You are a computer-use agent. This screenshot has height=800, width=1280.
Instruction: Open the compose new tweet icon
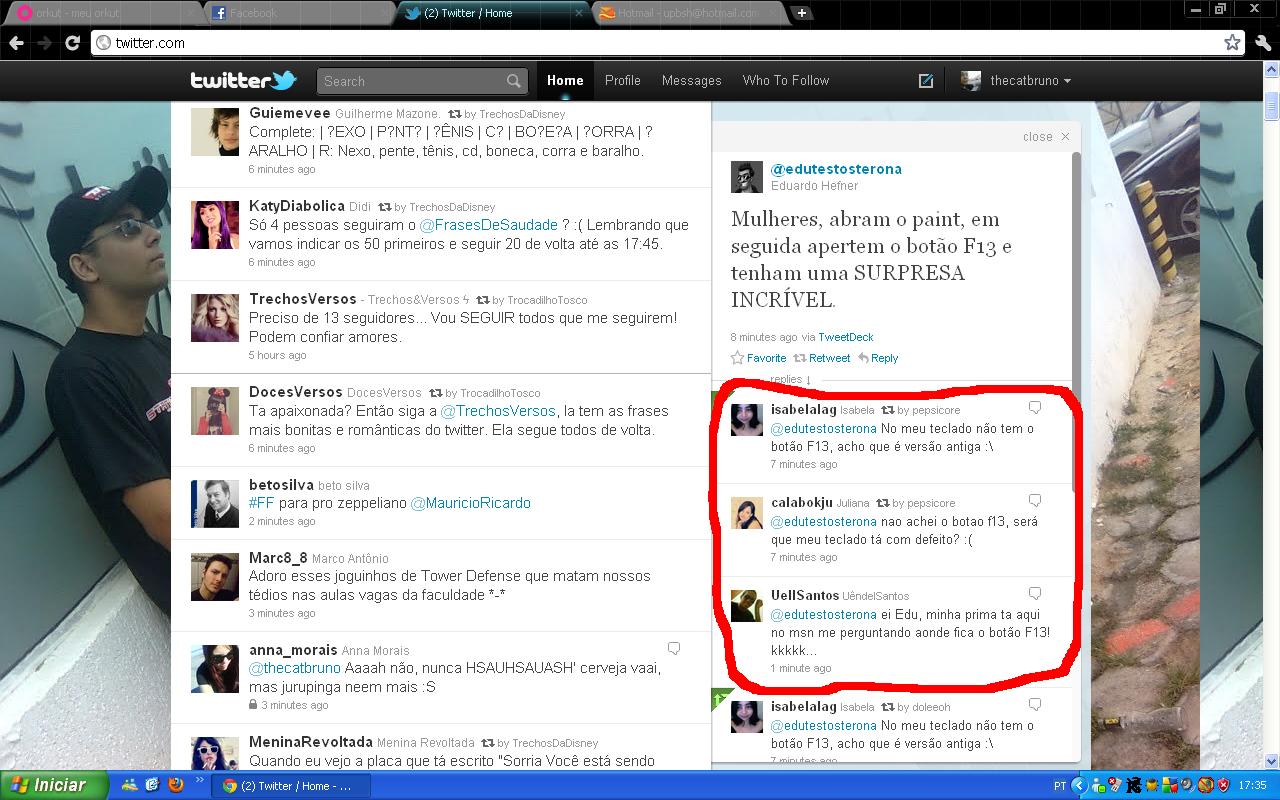(x=926, y=81)
